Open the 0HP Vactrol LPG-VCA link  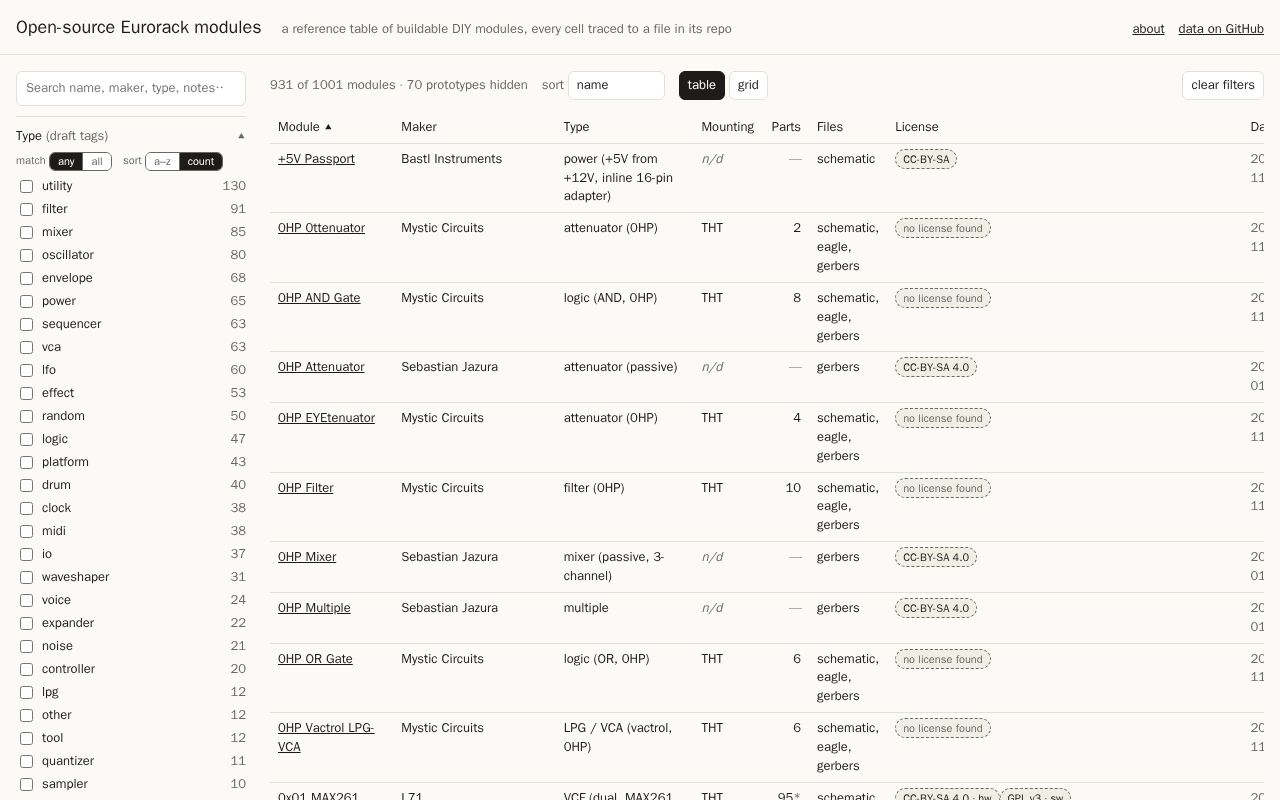pyautogui.click(x=326, y=737)
